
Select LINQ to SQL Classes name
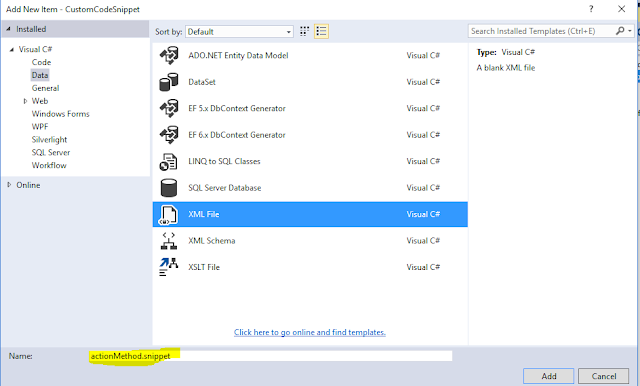pyautogui.click(x=224, y=162)
